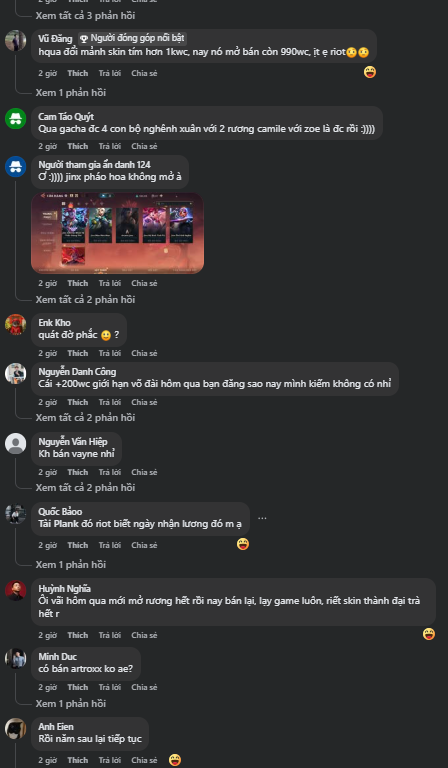Open the Jinx skins screenshot thumbnail

[118, 233]
